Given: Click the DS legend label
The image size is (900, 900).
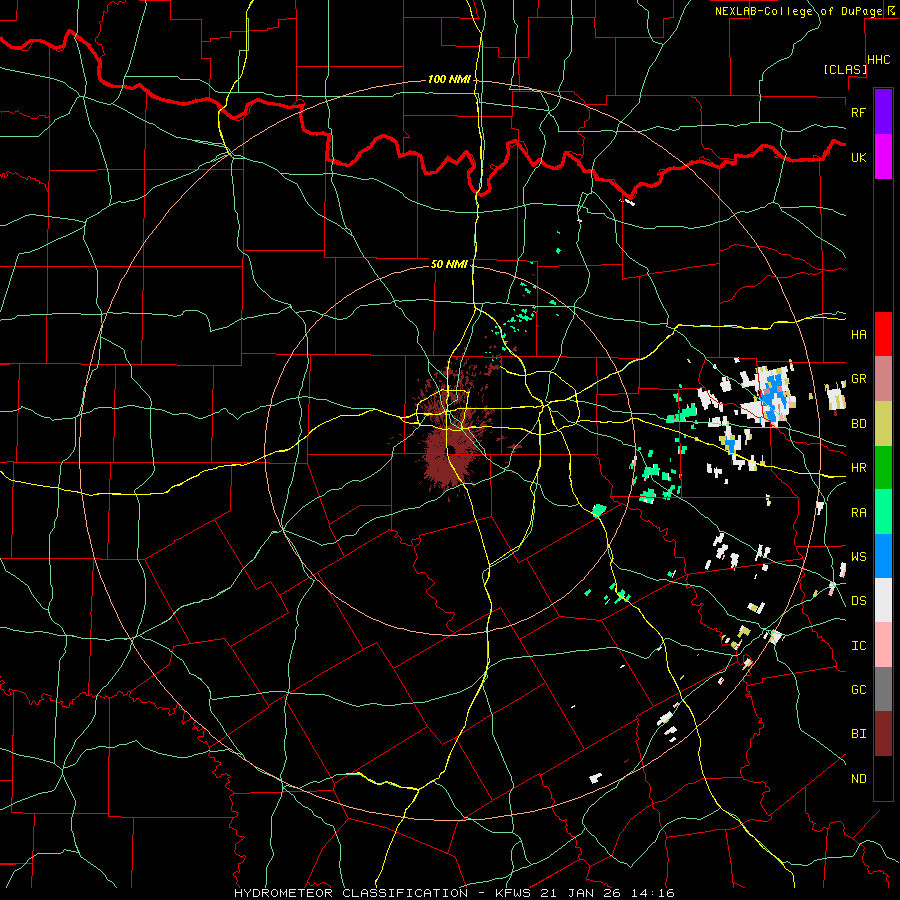Looking at the screenshot, I should [x=859, y=601].
